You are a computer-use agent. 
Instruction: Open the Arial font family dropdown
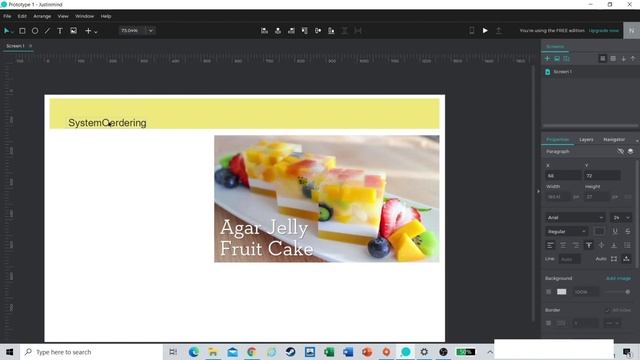pyautogui.click(x=575, y=218)
